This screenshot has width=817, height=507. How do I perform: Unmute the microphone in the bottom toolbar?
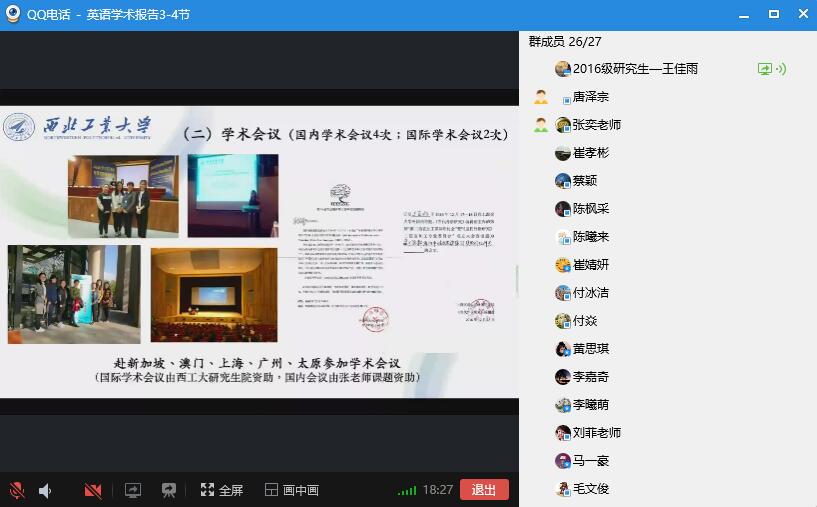pyautogui.click(x=17, y=490)
